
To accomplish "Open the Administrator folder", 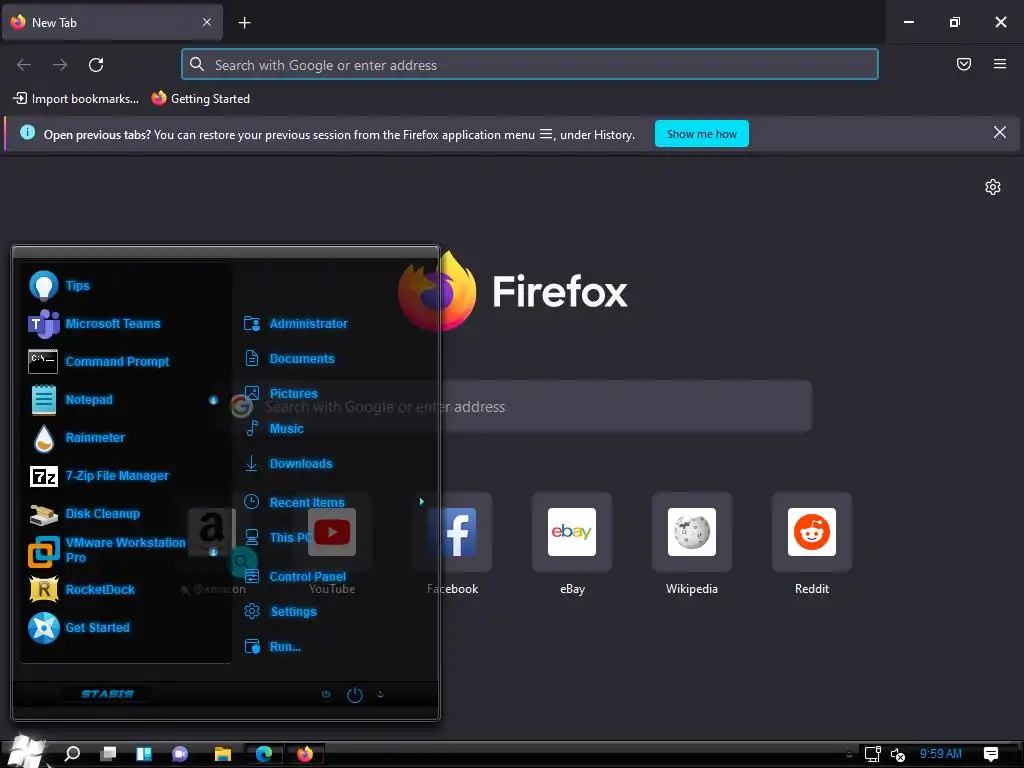I will tap(295, 324).
